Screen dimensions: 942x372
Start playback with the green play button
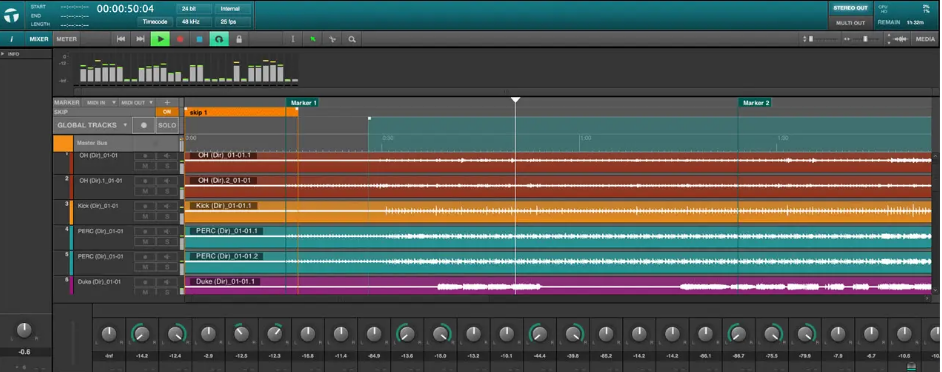coord(160,39)
